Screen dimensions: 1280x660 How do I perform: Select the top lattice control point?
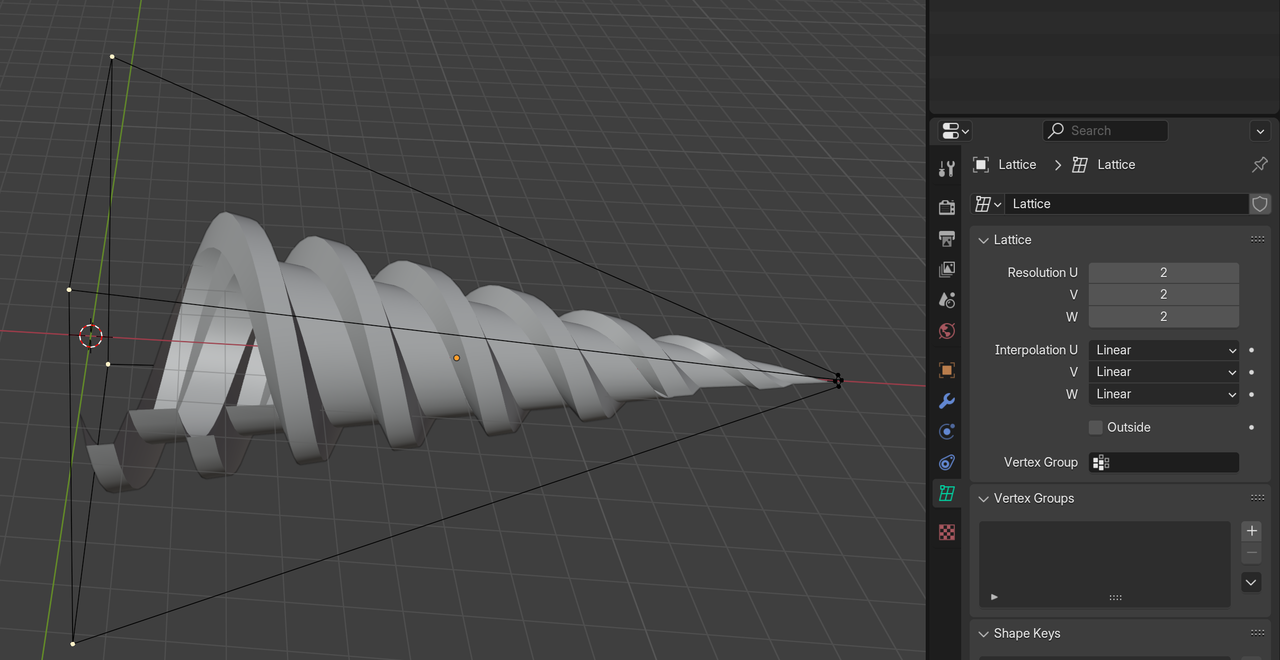point(112,57)
